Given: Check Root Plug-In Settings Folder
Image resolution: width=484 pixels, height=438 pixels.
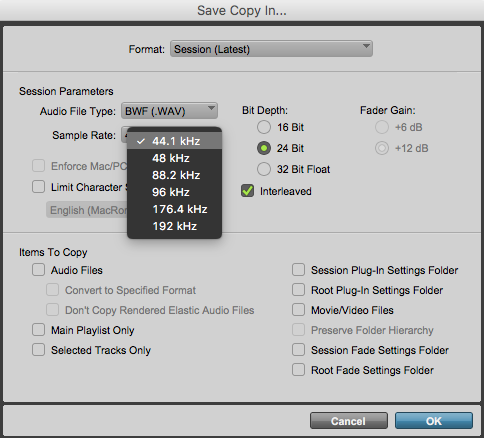Looking at the screenshot, I should (298, 290).
